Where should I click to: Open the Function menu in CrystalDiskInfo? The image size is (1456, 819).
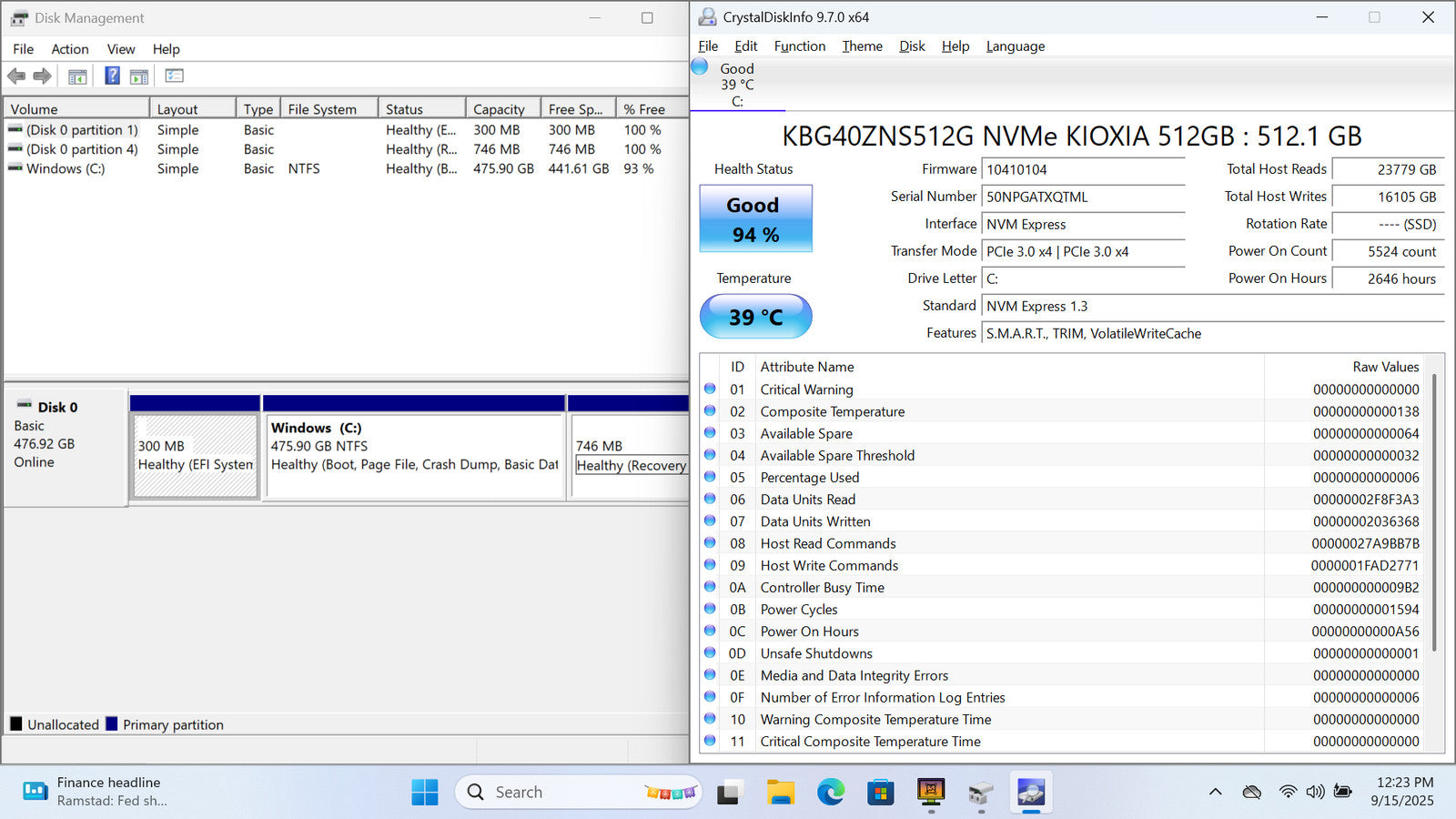coord(799,46)
